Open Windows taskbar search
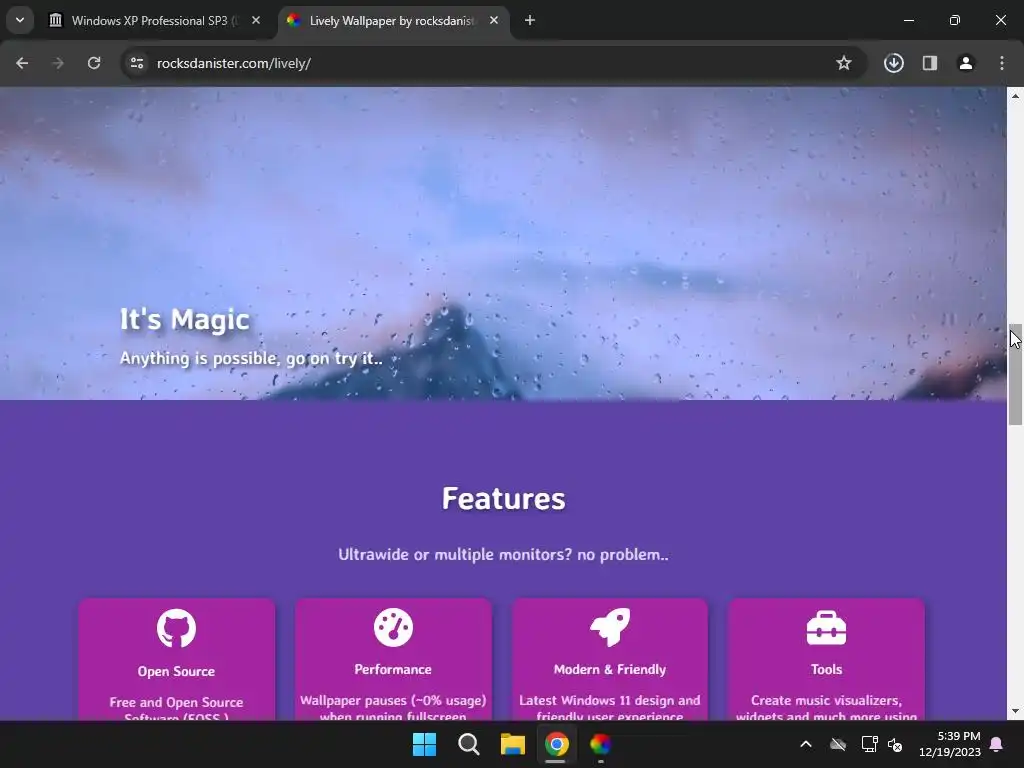The width and height of the screenshot is (1024, 768). pyautogui.click(x=469, y=744)
